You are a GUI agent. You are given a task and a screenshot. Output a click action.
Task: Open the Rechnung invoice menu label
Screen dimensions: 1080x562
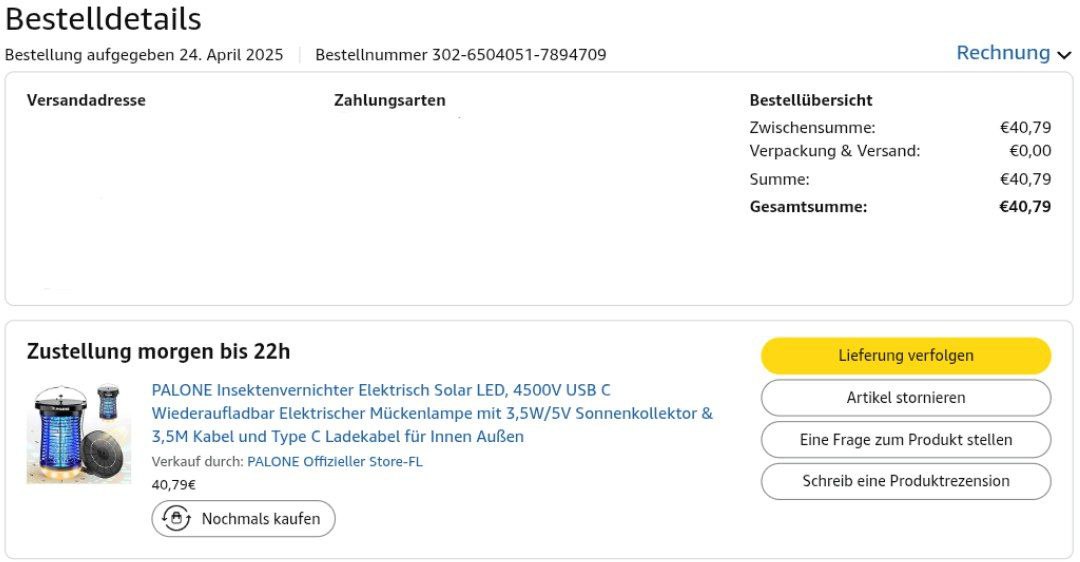(1002, 53)
